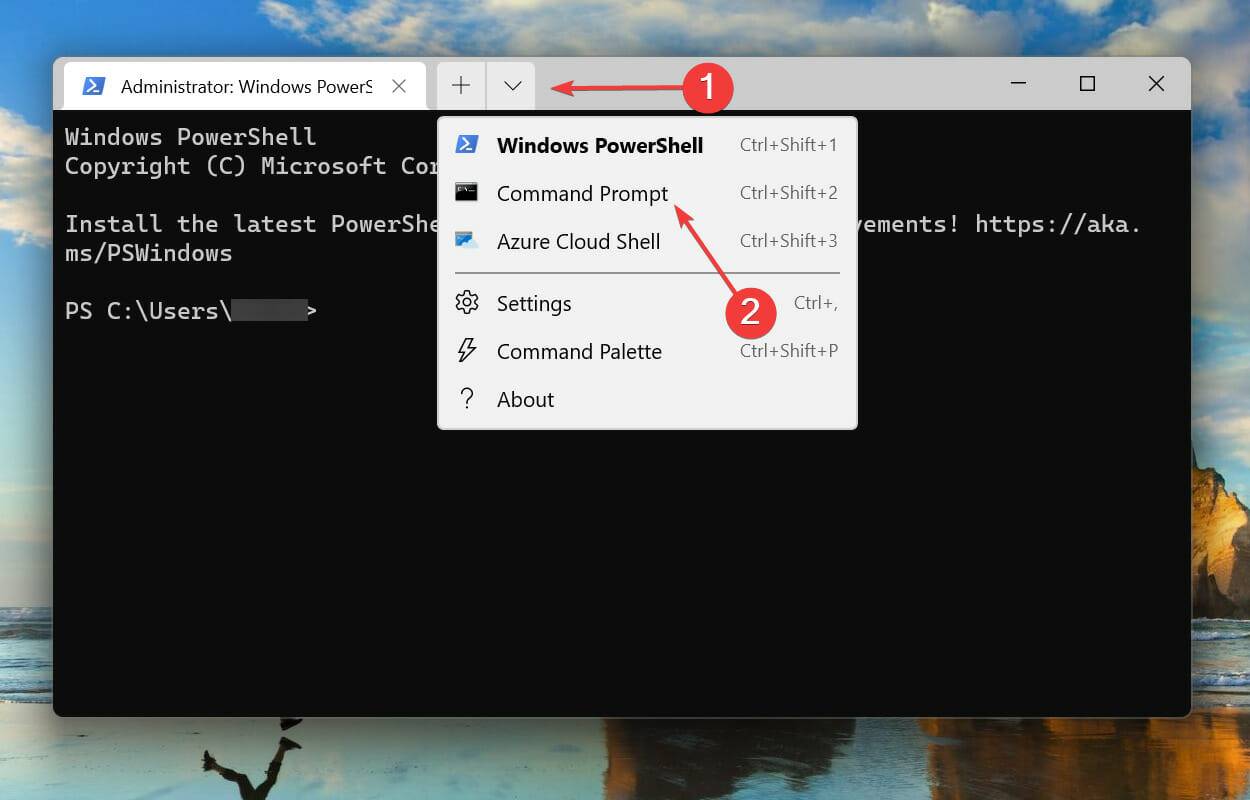Viewport: 1250px width, 800px height.
Task: Open a new tab with the plus icon
Action: 460,85
